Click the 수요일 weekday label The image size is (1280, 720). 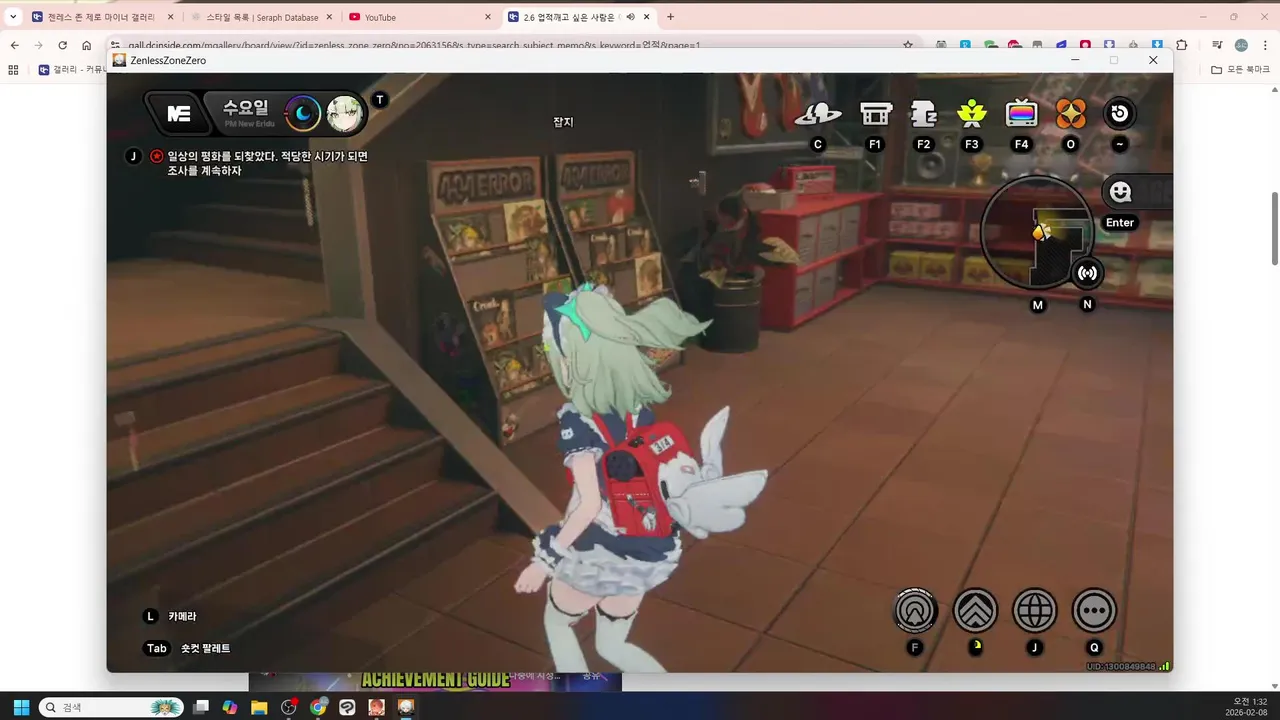click(x=246, y=108)
